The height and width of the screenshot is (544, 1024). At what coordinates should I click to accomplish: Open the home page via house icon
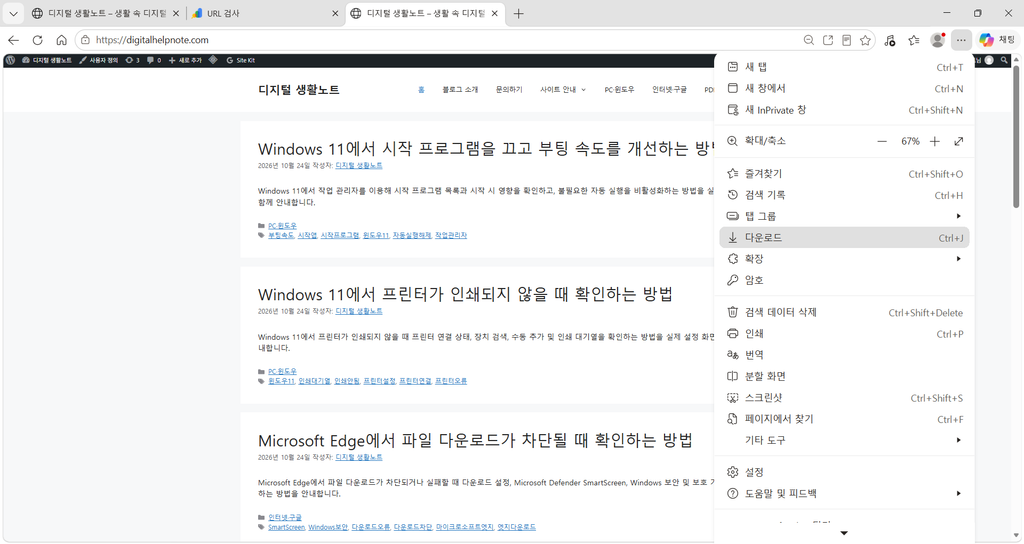pyautogui.click(x=61, y=40)
